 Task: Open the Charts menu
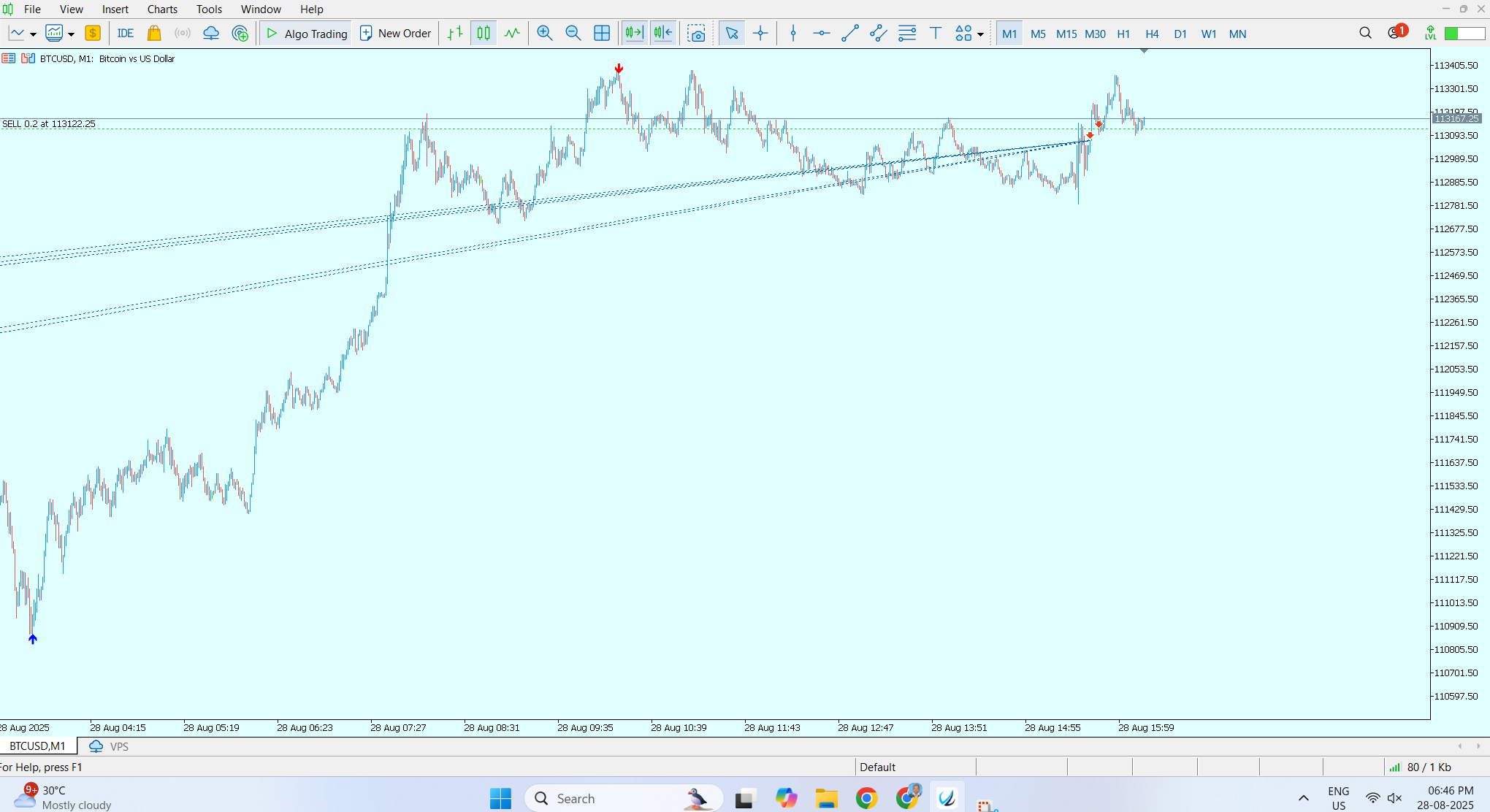[x=162, y=9]
